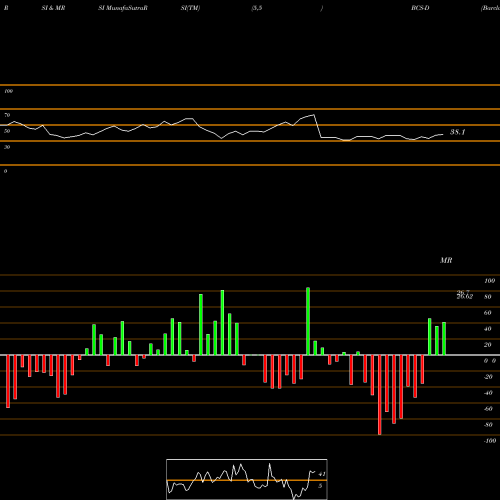
Task: Click the "20" label on the MR axis
Action: (488, 345)
